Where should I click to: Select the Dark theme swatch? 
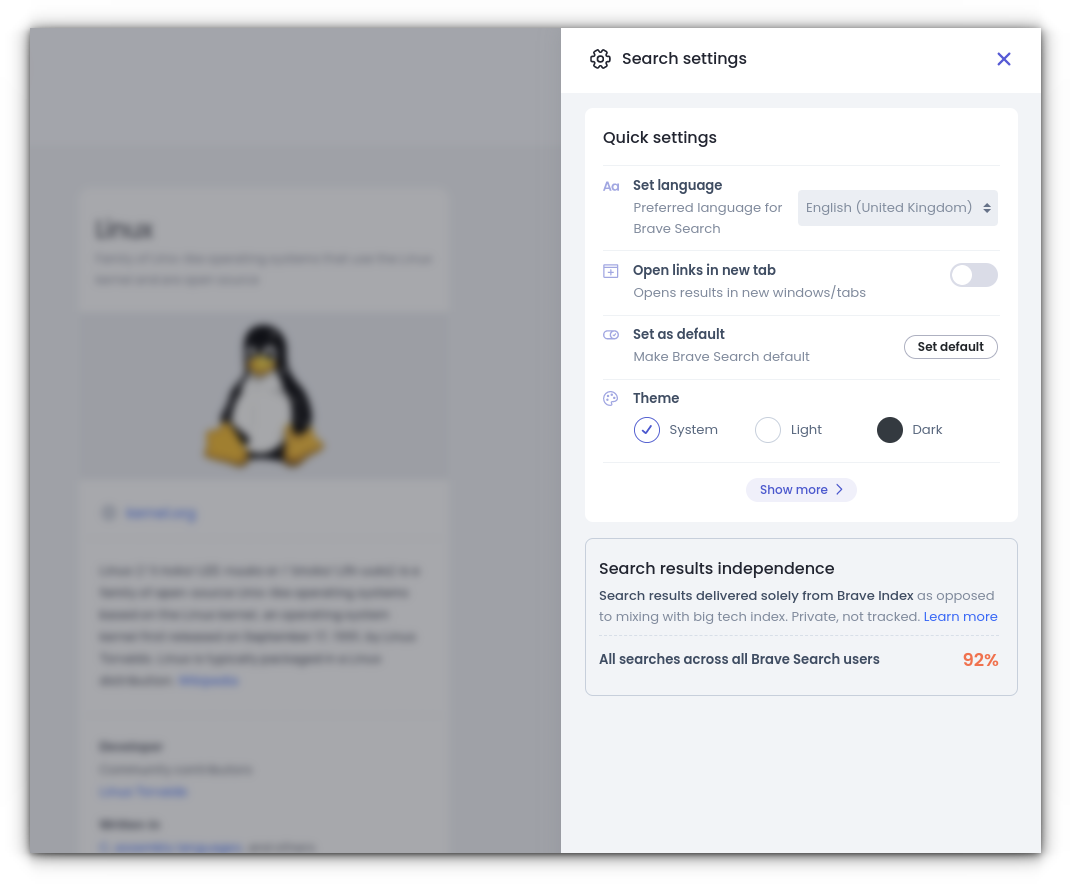click(x=889, y=430)
